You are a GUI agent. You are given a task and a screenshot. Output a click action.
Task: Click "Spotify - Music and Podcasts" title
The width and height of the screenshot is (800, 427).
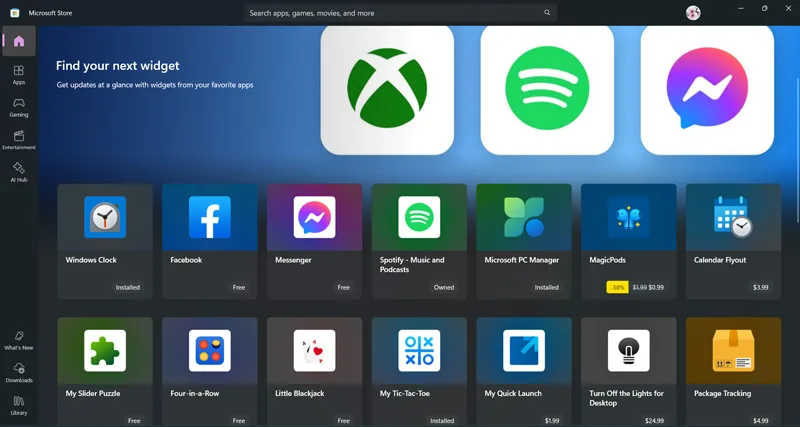click(412, 264)
